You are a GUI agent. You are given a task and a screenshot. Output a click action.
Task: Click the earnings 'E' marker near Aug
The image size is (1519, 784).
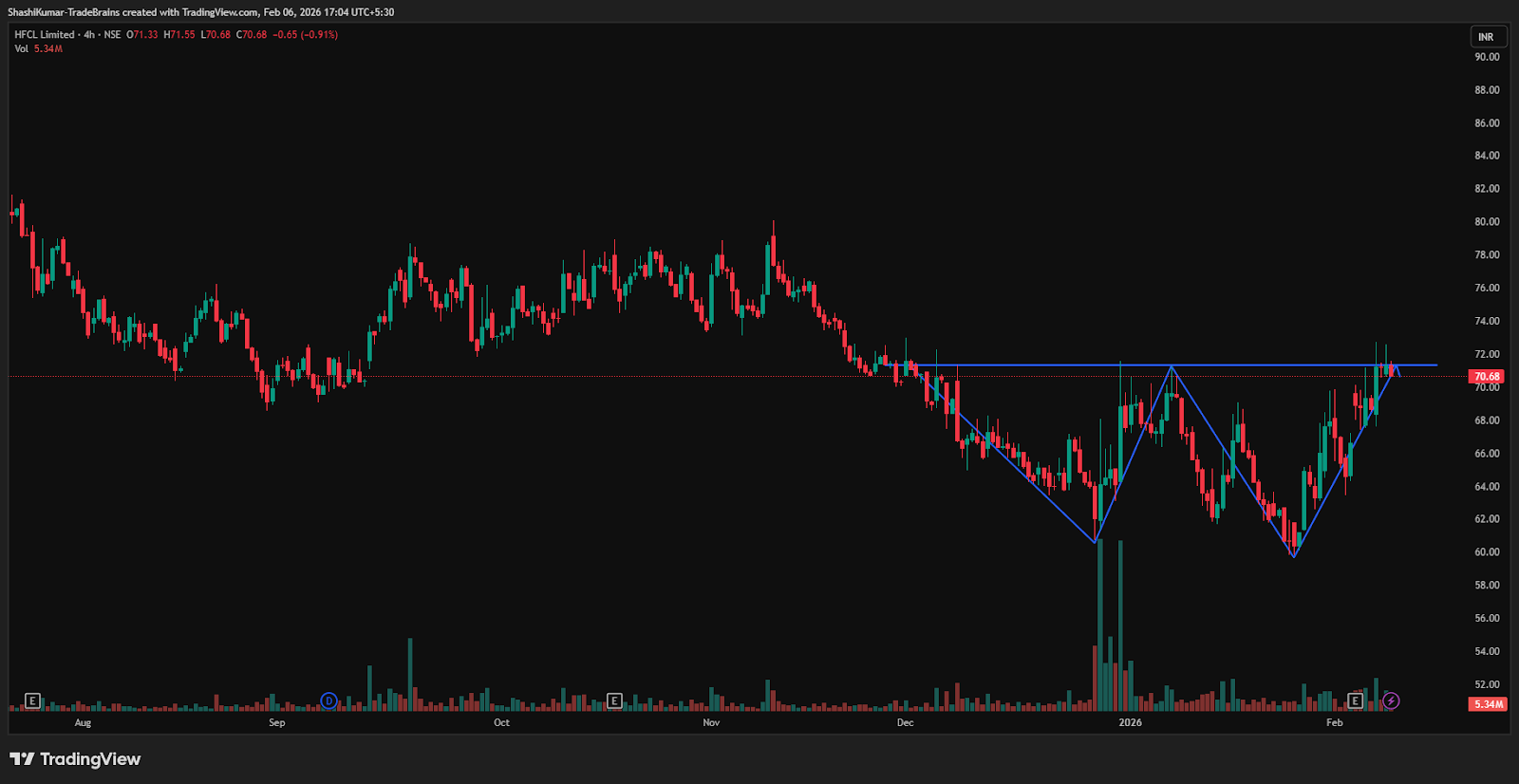tap(32, 701)
